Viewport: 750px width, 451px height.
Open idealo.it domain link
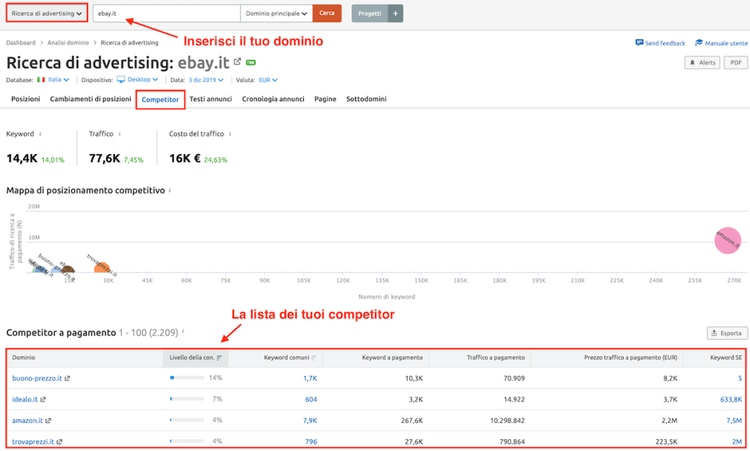coord(24,399)
